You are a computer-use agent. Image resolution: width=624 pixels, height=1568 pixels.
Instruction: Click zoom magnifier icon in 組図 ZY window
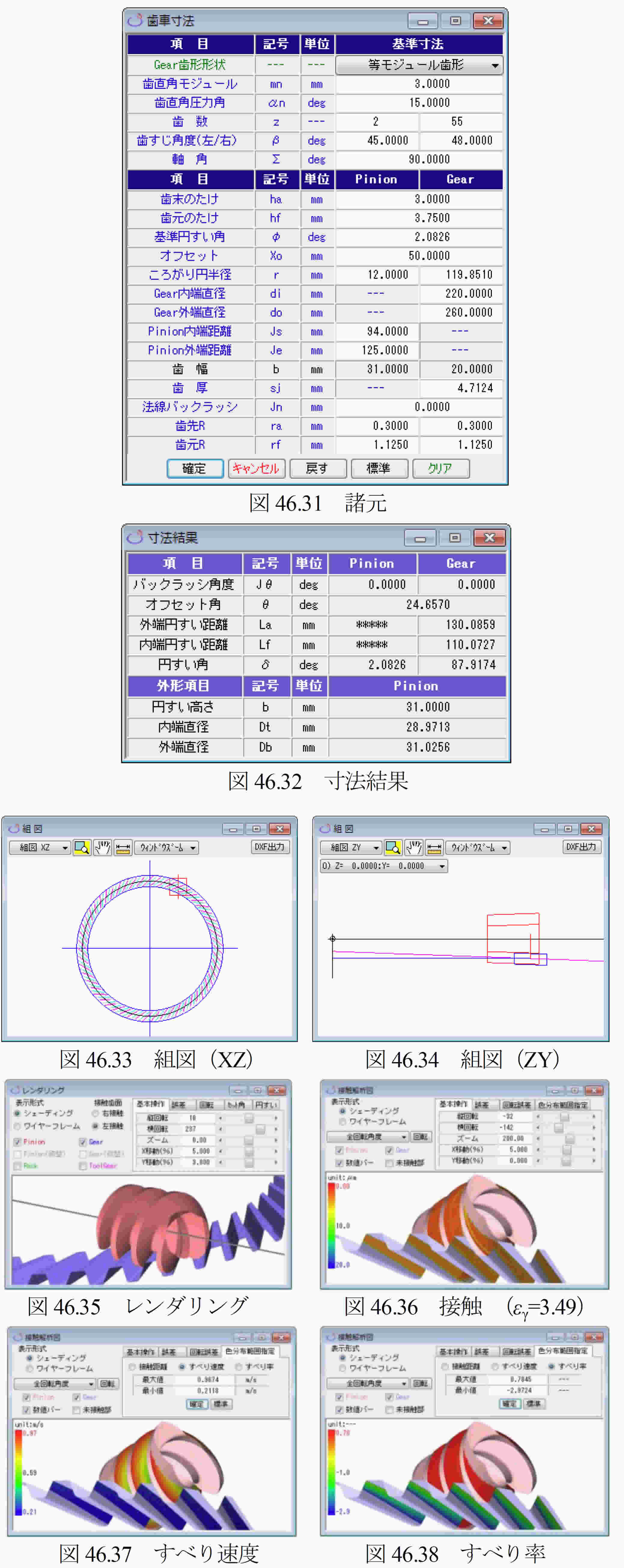tap(393, 847)
